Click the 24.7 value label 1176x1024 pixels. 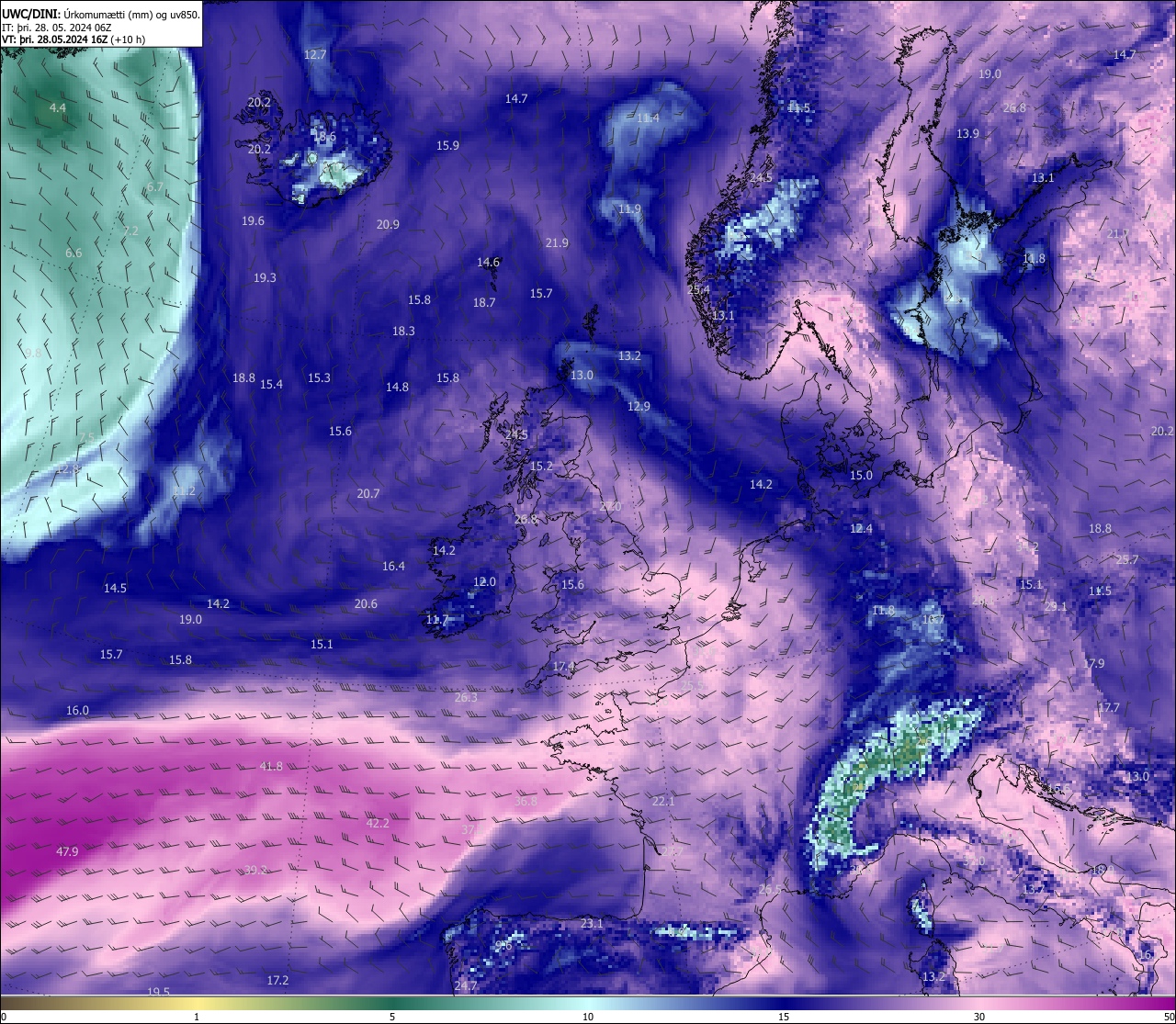[466, 985]
